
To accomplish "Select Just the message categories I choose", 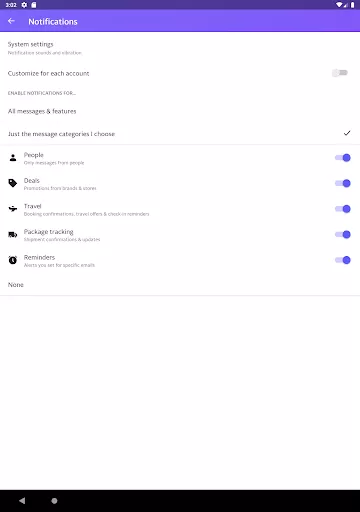I will [180, 134].
